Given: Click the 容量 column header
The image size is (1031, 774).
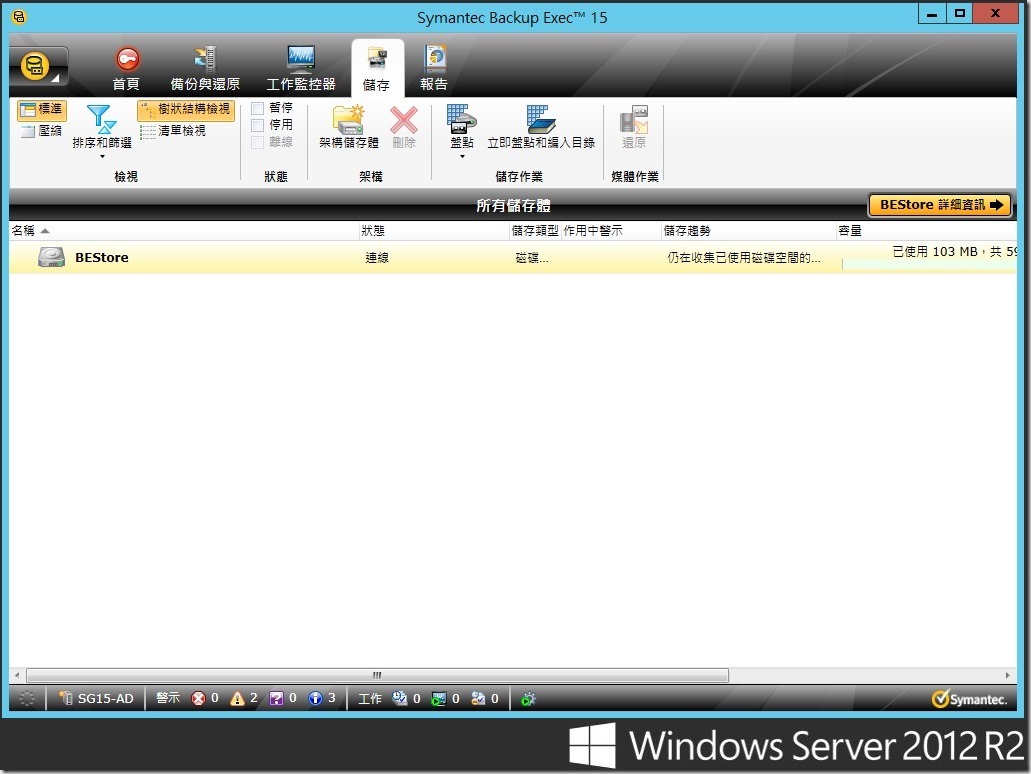Looking at the screenshot, I should [x=926, y=231].
